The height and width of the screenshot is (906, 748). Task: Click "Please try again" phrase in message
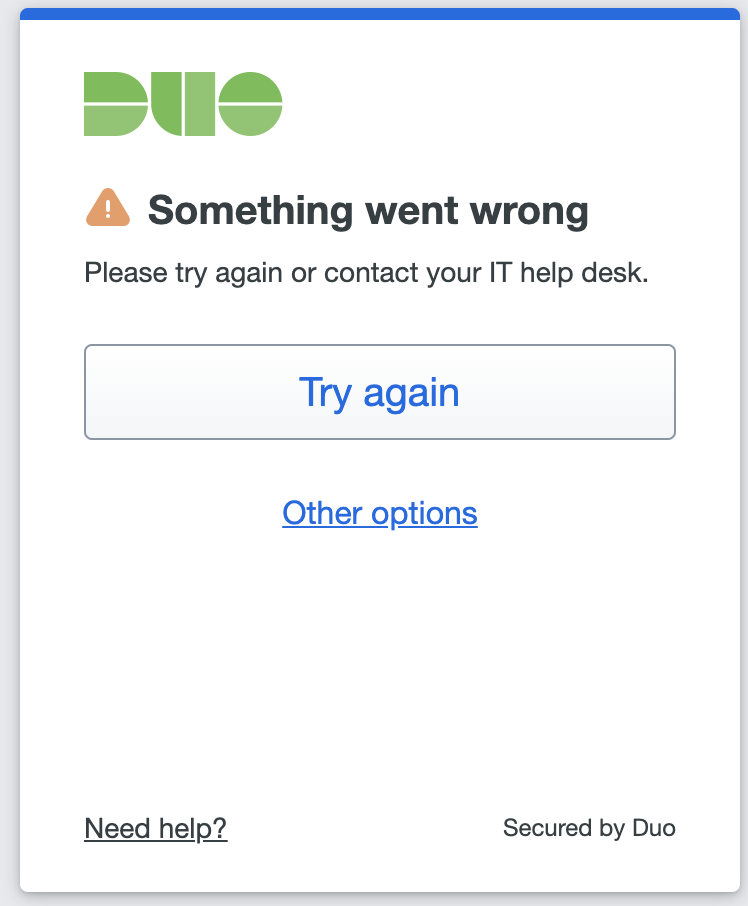[183, 273]
